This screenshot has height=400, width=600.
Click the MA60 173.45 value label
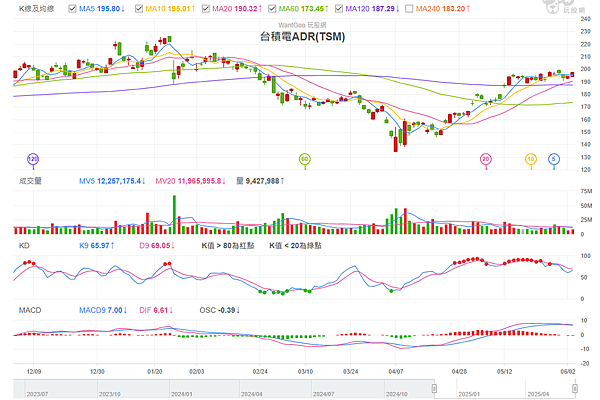(x=304, y=8)
